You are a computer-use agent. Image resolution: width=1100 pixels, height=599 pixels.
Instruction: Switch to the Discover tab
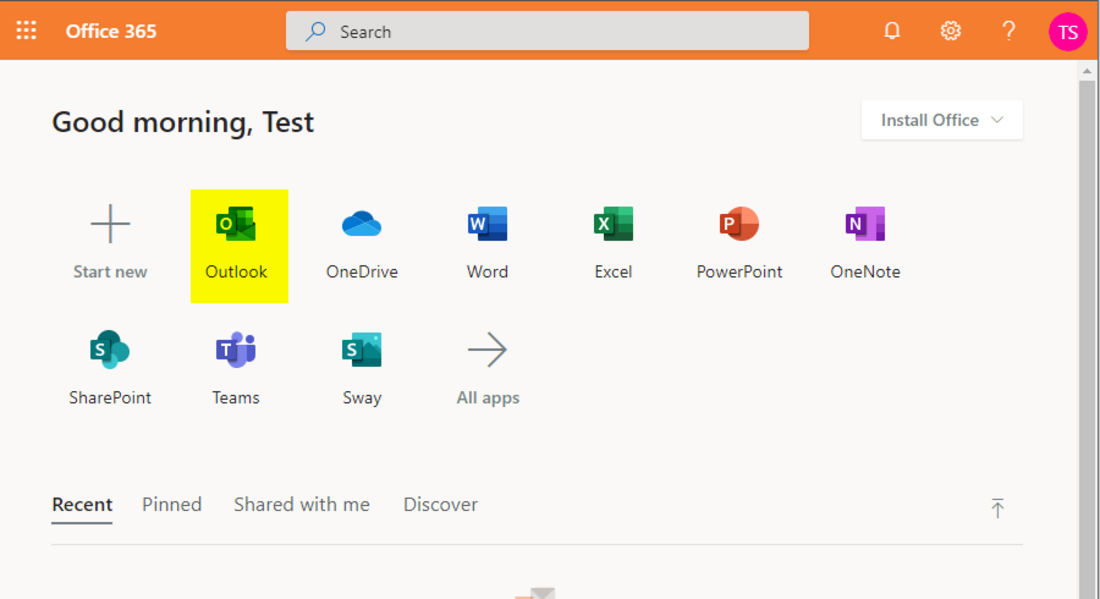point(441,504)
